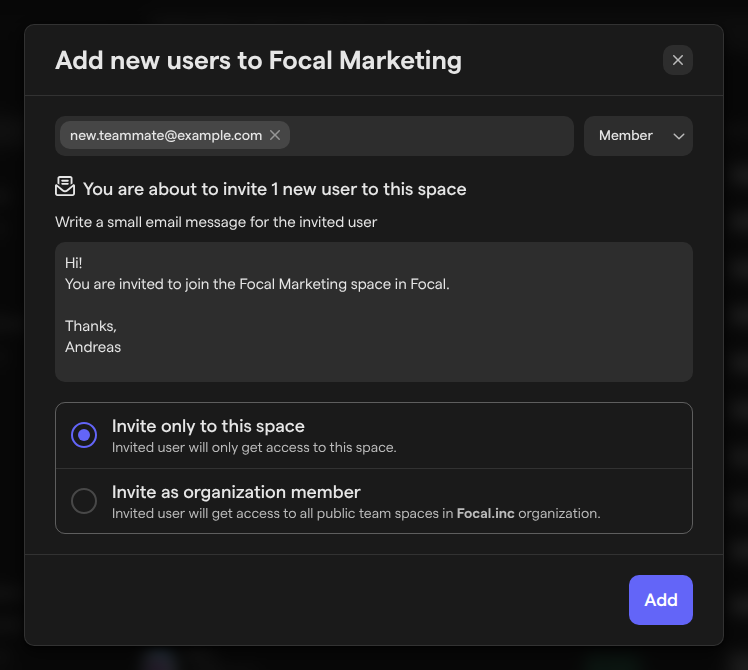The height and width of the screenshot is (670, 748).
Task: Open the Member role dropdown
Action: tap(638, 136)
